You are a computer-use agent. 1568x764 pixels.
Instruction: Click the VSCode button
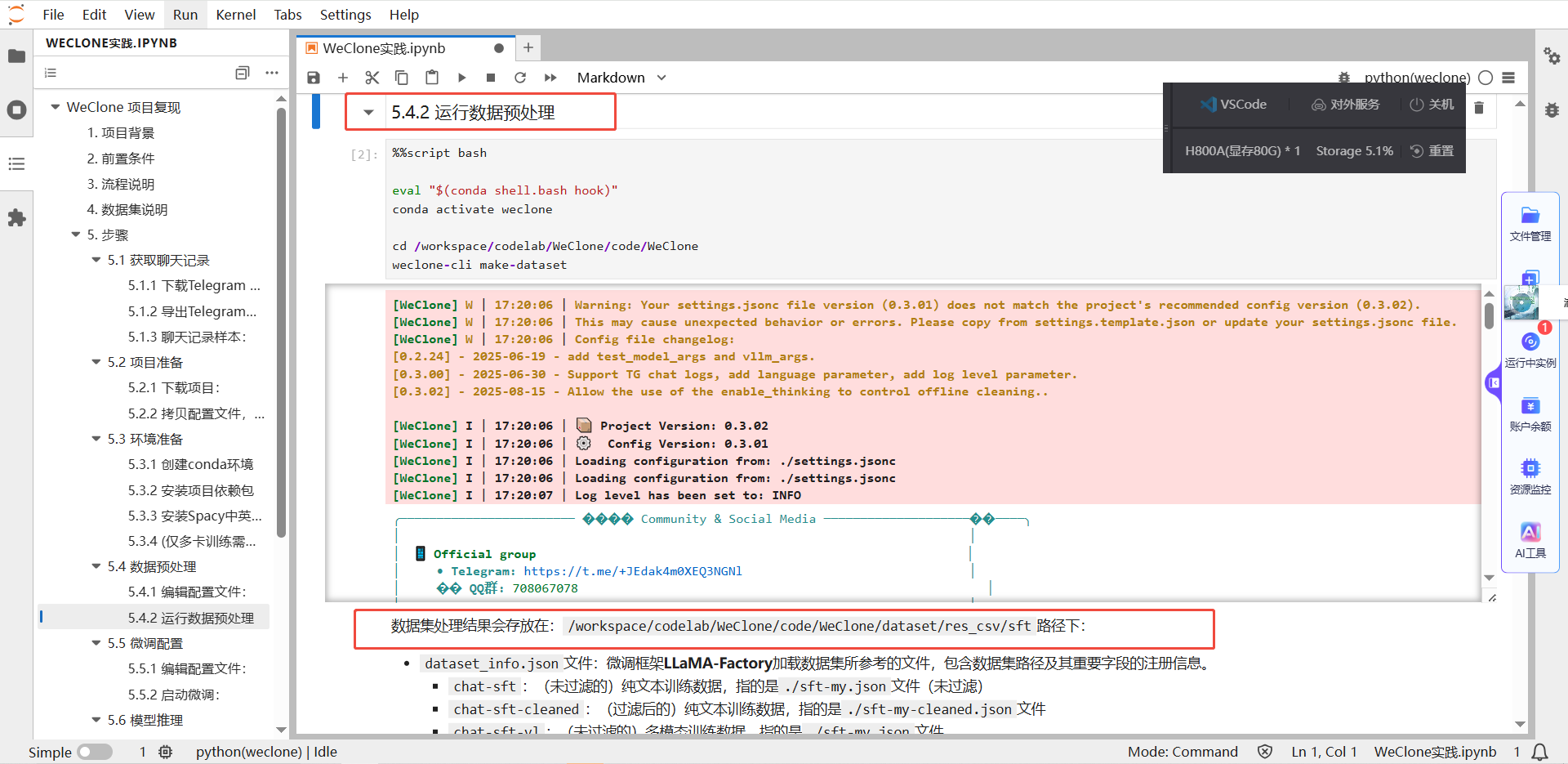click(1233, 105)
